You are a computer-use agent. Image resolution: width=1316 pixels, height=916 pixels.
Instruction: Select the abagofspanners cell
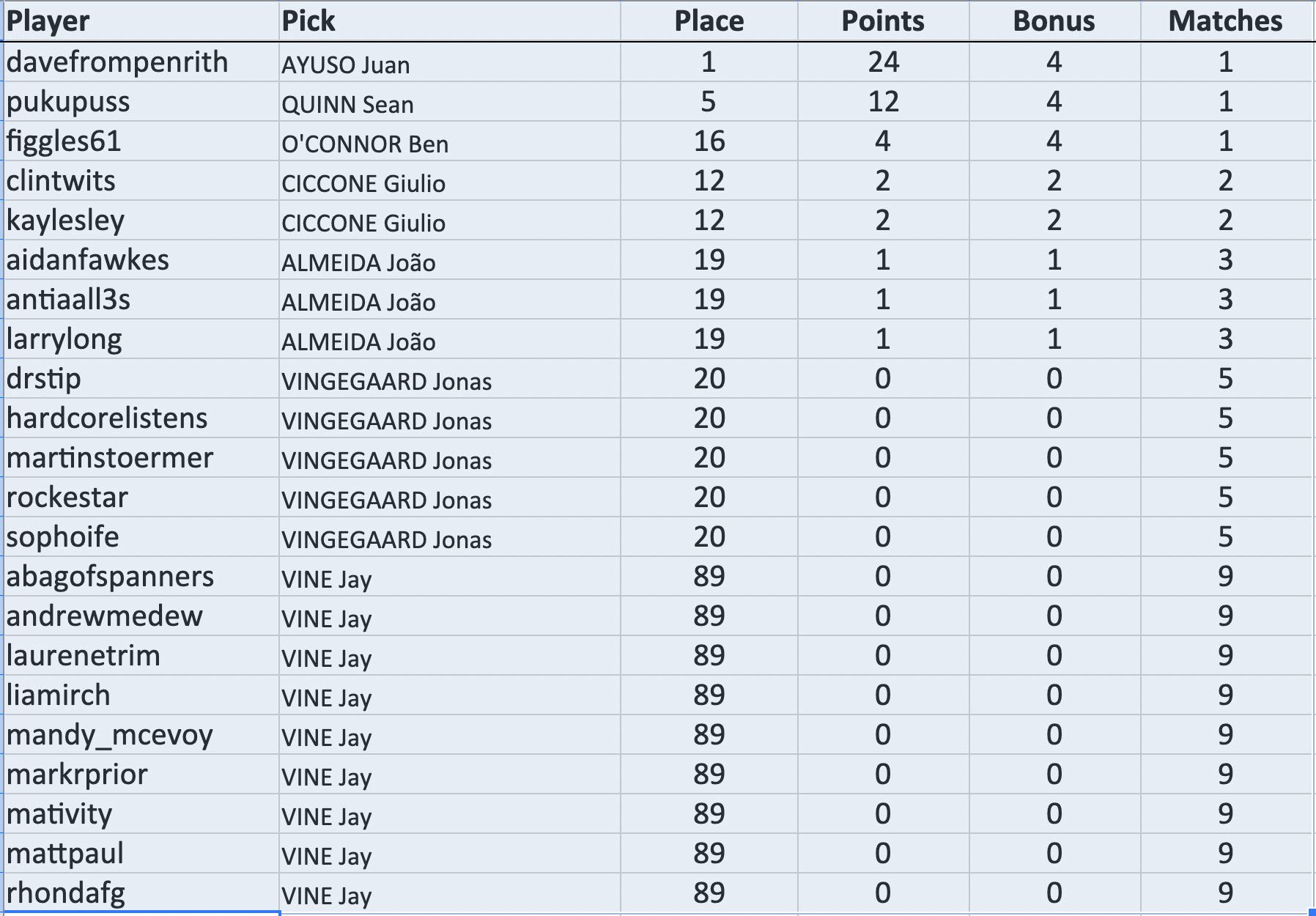click(x=110, y=577)
